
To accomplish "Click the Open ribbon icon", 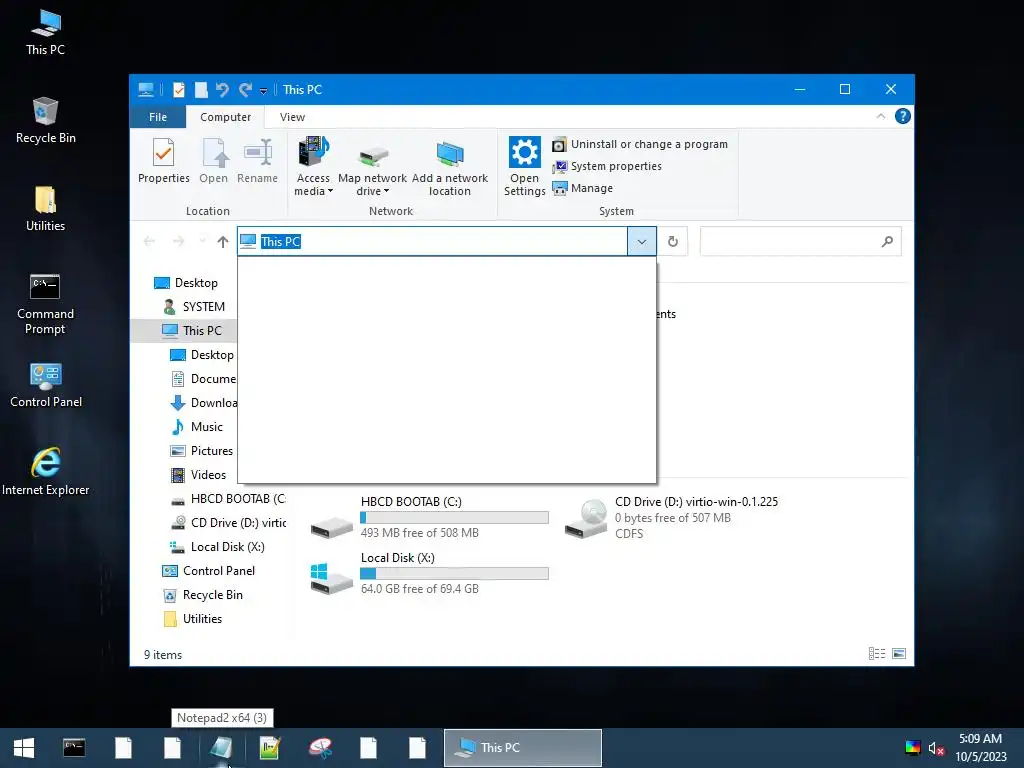I will [214, 161].
